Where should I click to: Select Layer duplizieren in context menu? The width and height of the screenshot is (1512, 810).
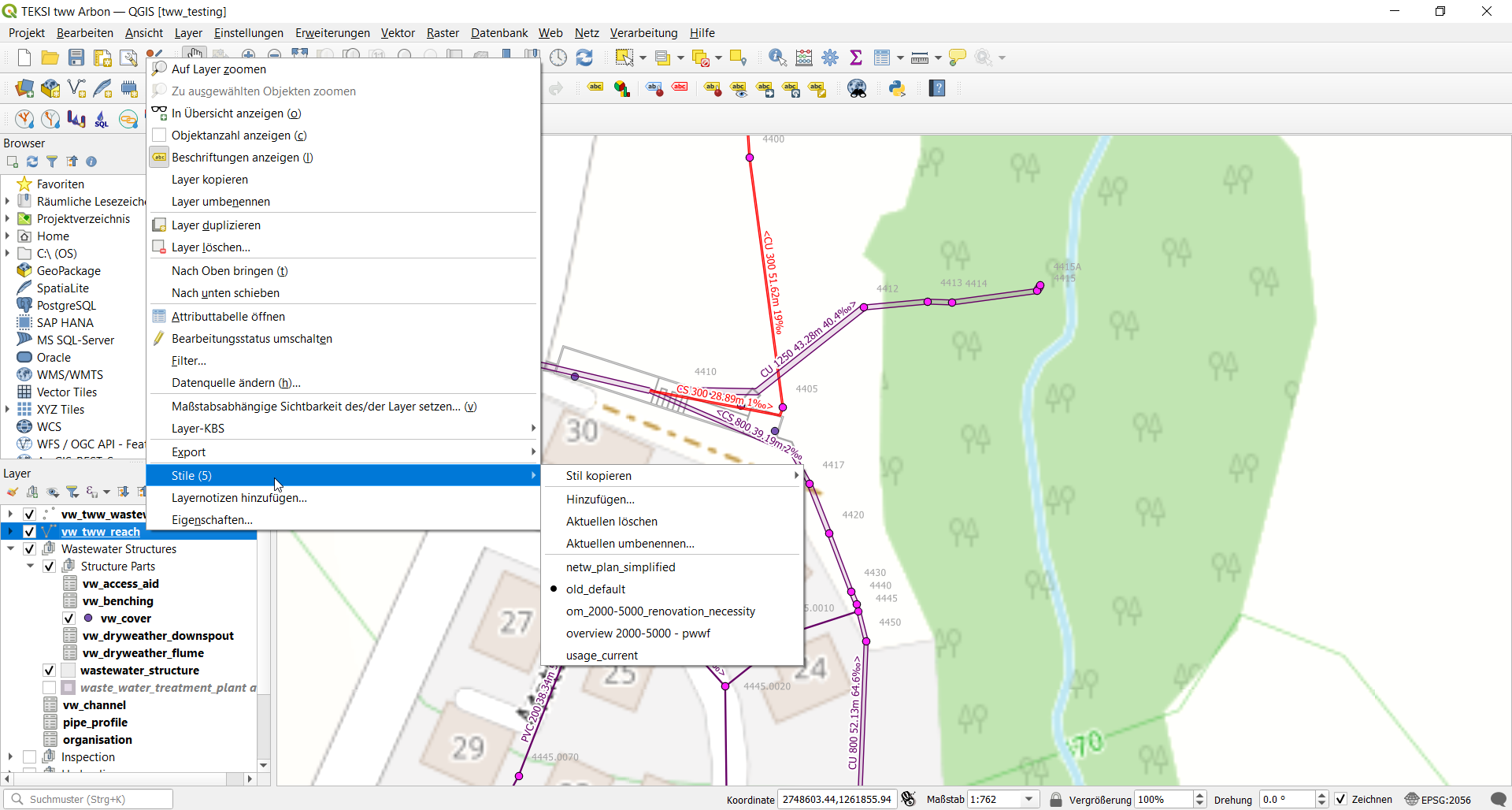tap(343, 225)
